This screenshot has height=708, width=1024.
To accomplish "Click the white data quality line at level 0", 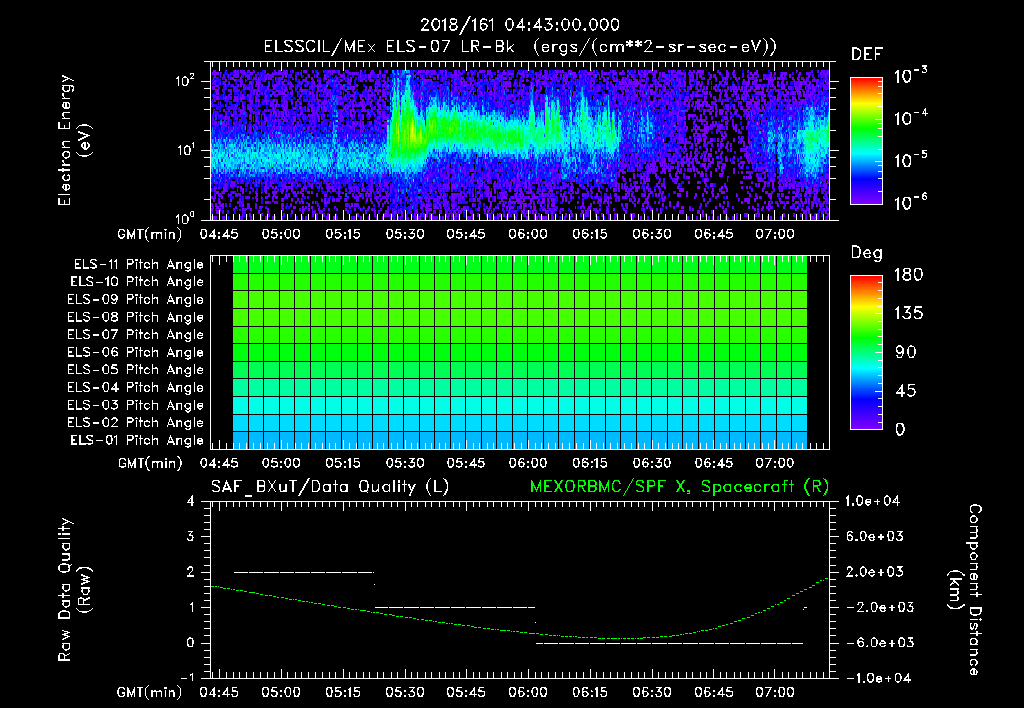I will tap(669, 643).
